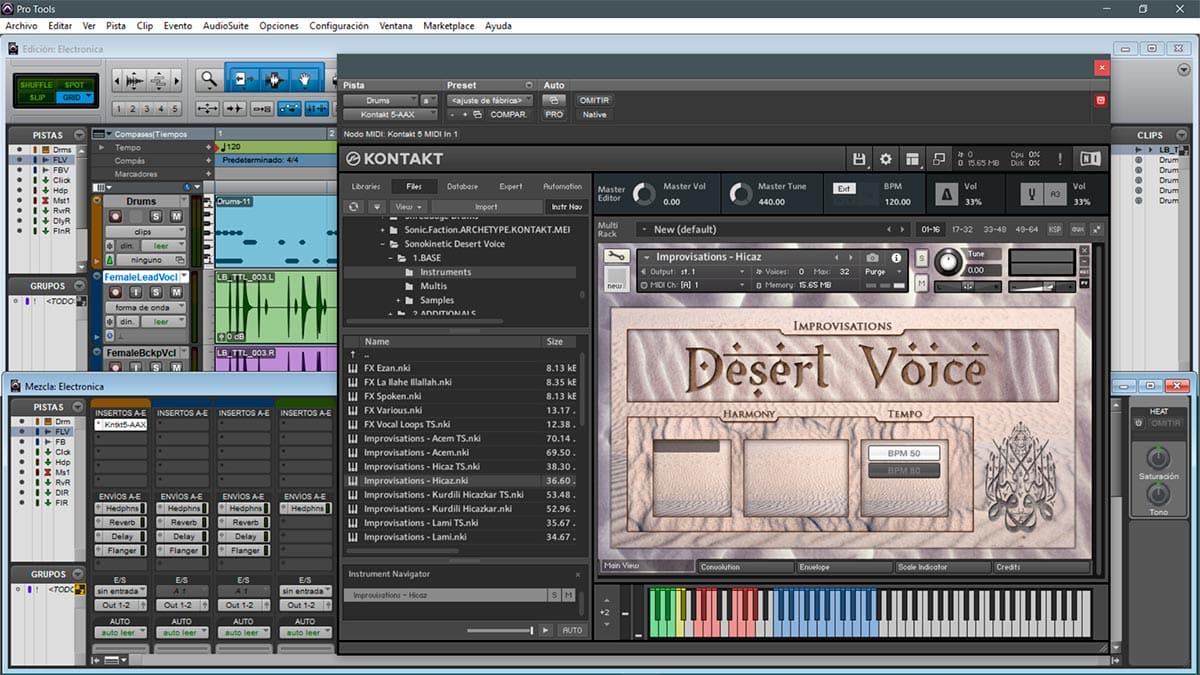Open Kontakt options gear icon
Viewport: 1200px width, 675px height.
click(x=885, y=159)
